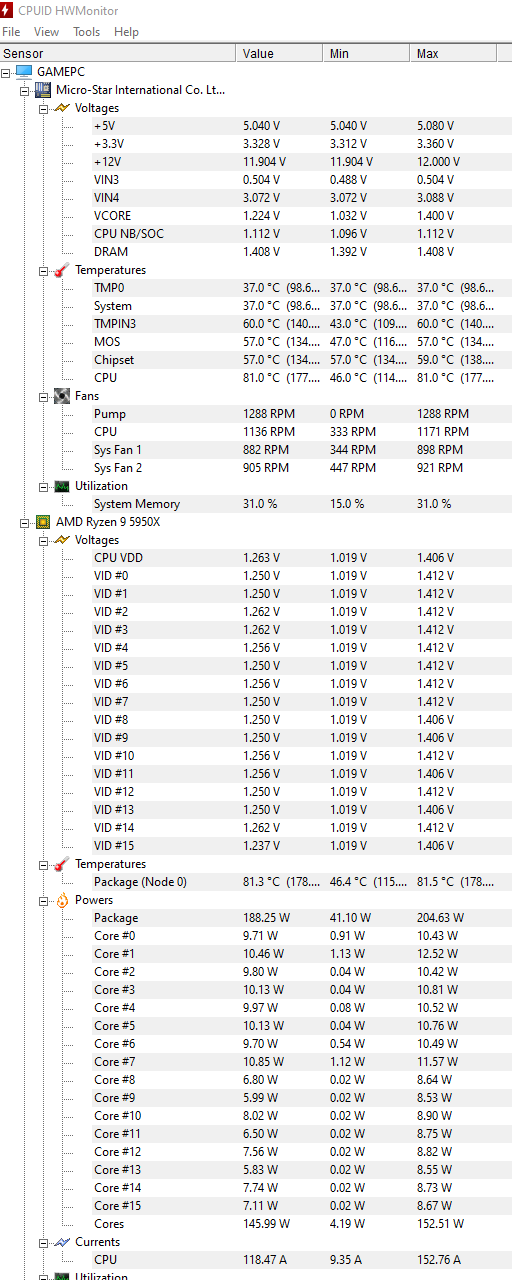Collapse the motherboard Temperatures group
This screenshot has height=1280, width=512.
(x=43, y=270)
